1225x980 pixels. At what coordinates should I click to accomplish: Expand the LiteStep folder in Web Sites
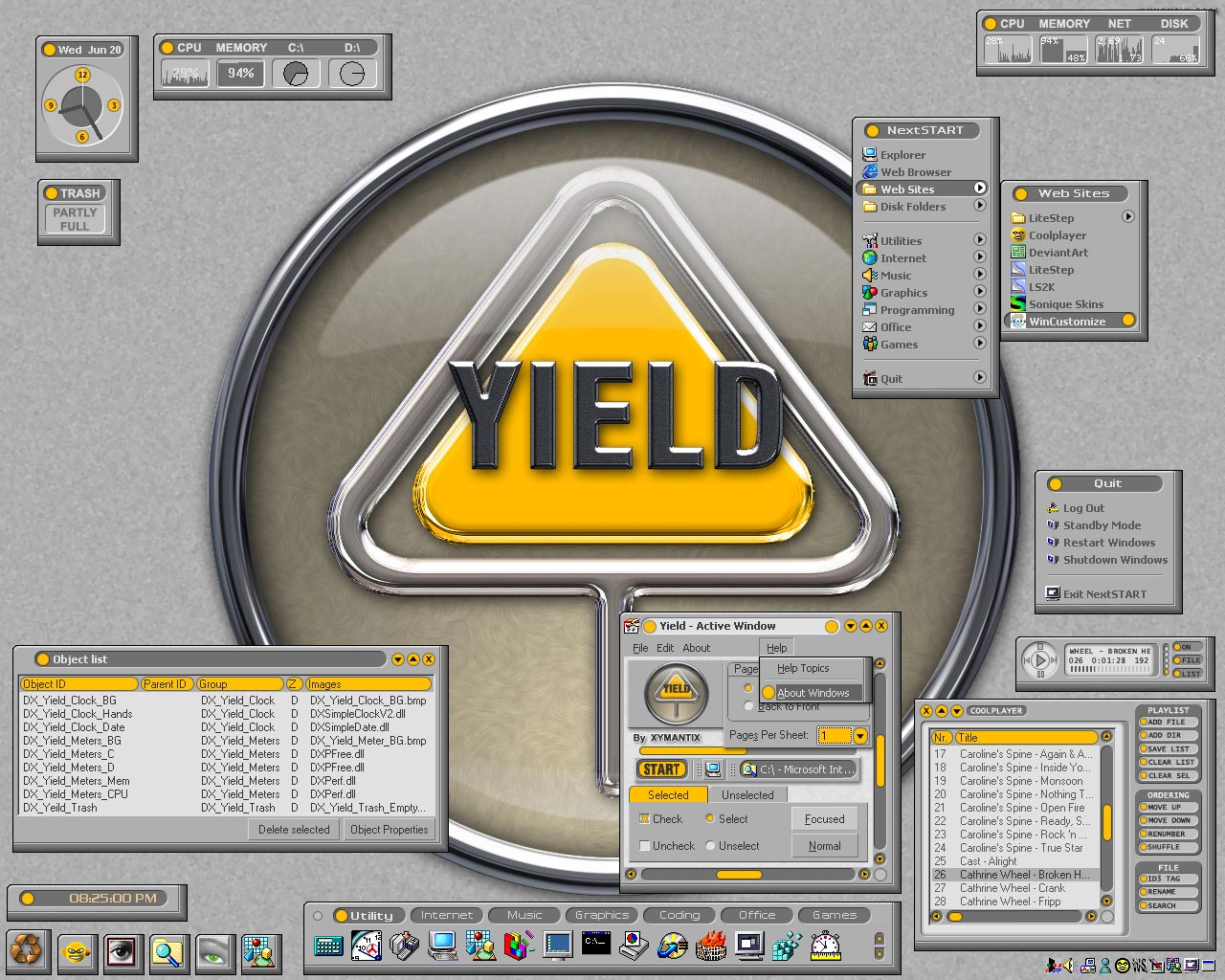pos(1128,217)
